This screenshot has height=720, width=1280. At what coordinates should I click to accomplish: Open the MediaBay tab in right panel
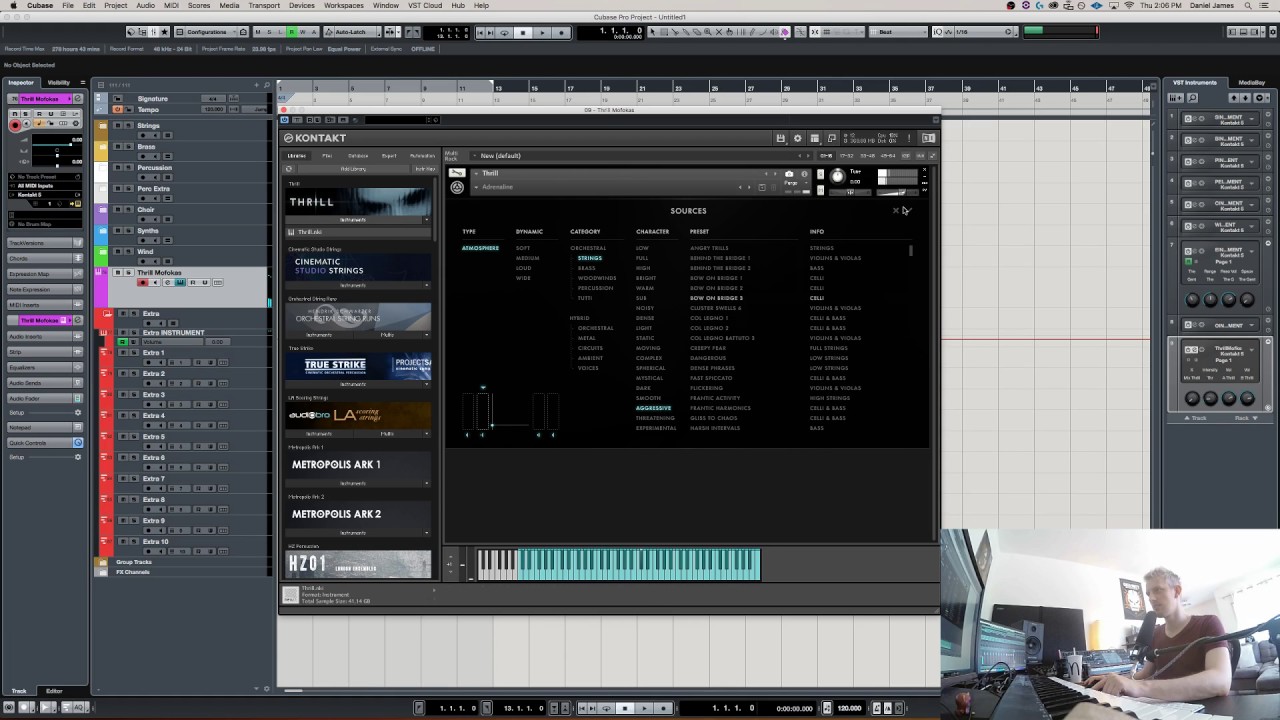tap(1251, 82)
